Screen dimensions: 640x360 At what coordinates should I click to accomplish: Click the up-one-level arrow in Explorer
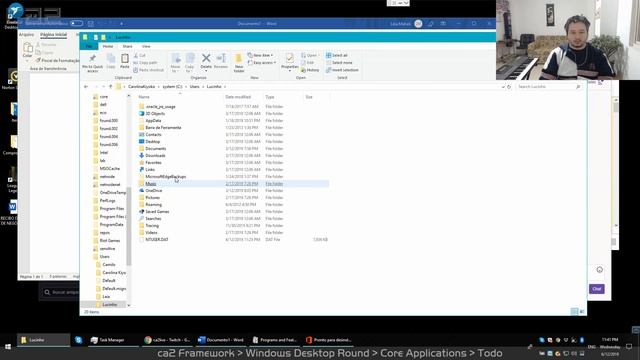110,87
